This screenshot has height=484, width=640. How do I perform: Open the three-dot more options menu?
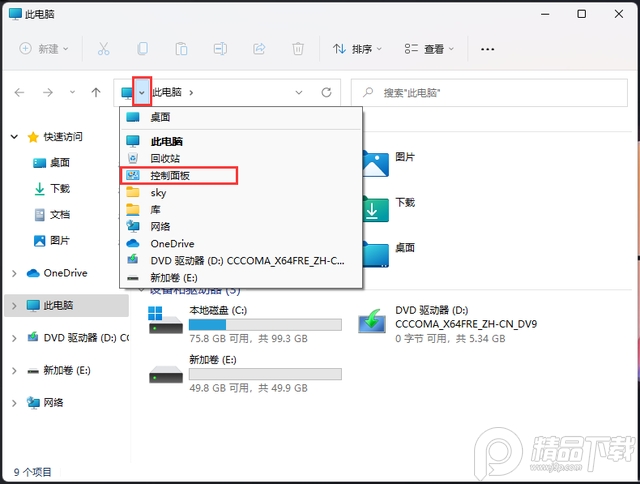487,49
